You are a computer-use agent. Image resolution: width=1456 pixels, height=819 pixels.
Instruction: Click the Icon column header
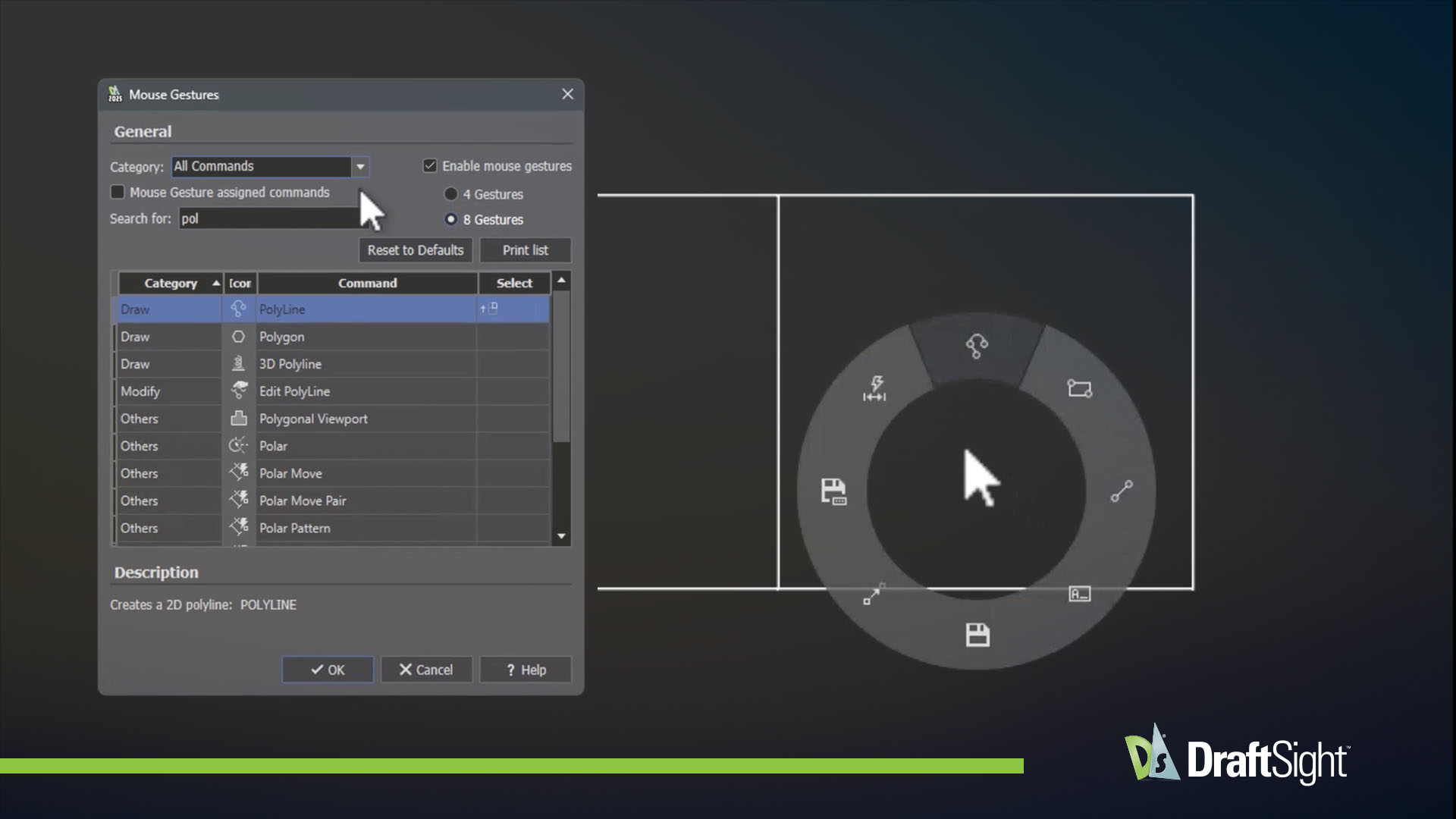tap(240, 283)
